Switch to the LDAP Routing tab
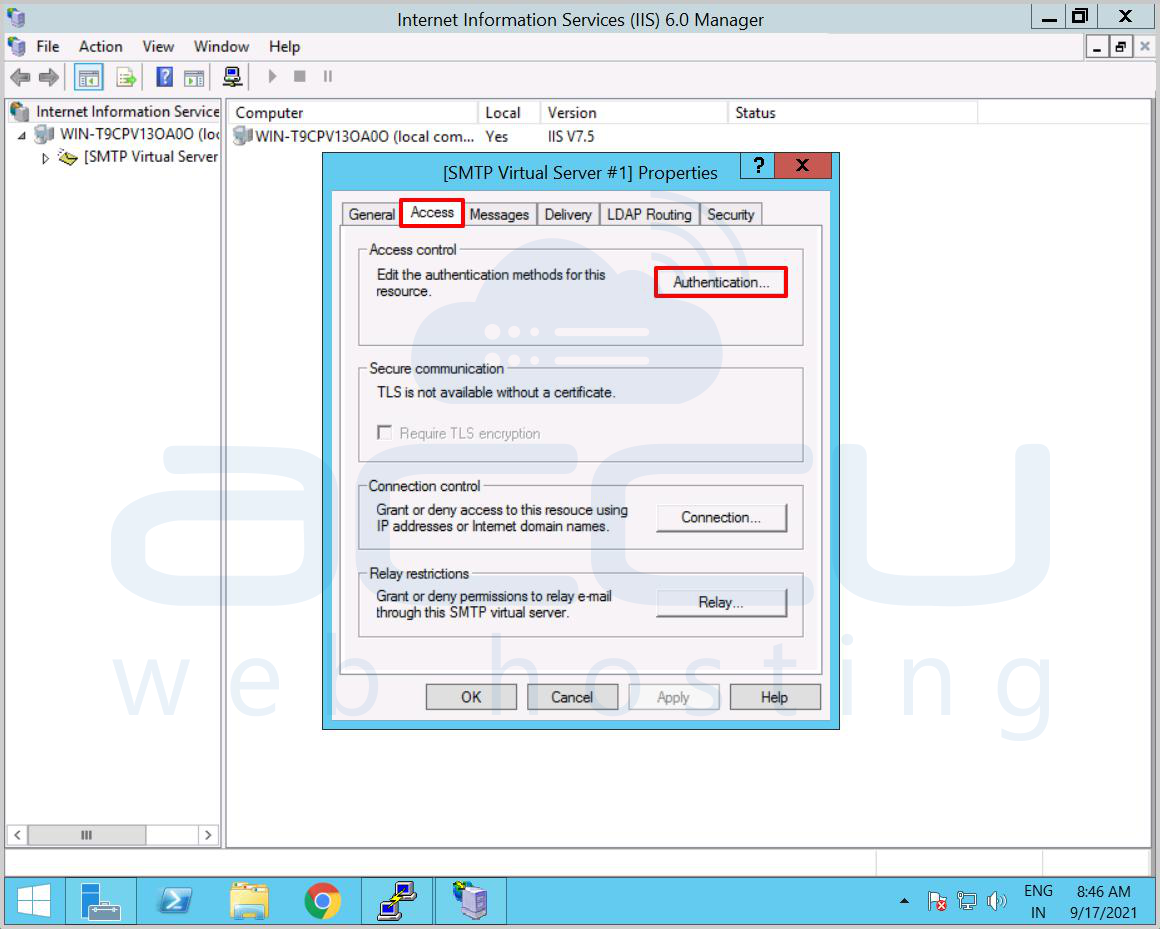Viewport: 1160px width, 929px height. click(x=649, y=214)
